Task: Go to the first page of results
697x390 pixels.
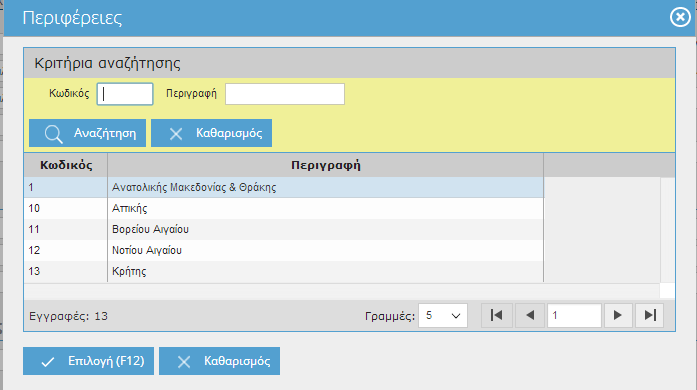Action: click(497, 315)
